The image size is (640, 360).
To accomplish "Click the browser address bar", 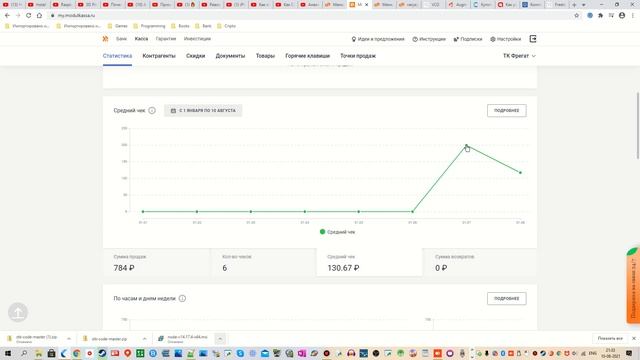I will (x=310, y=16).
